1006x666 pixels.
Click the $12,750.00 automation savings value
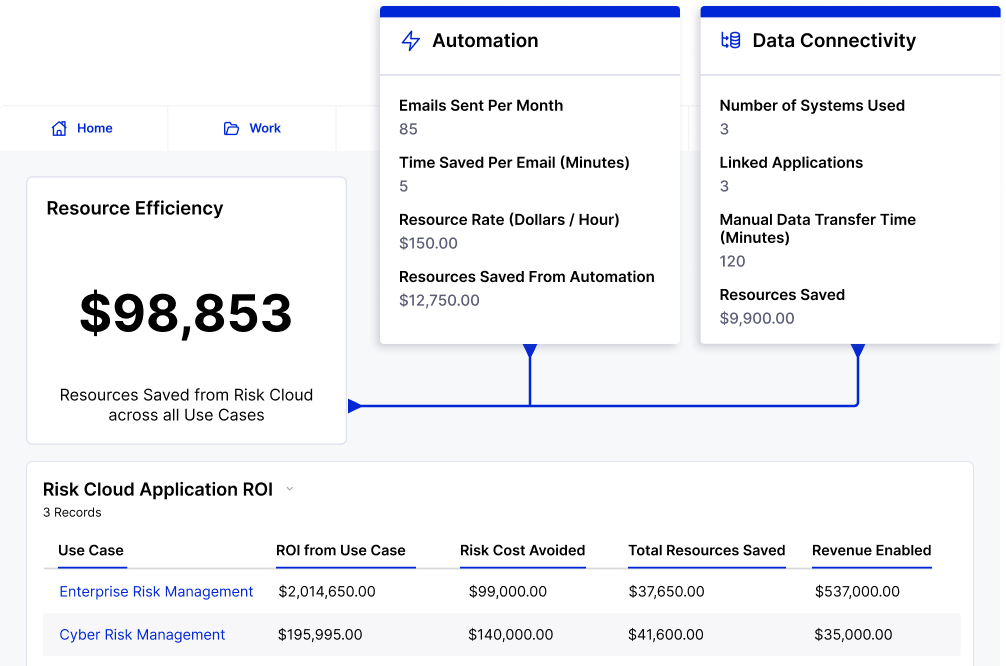(x=439, y=300)
